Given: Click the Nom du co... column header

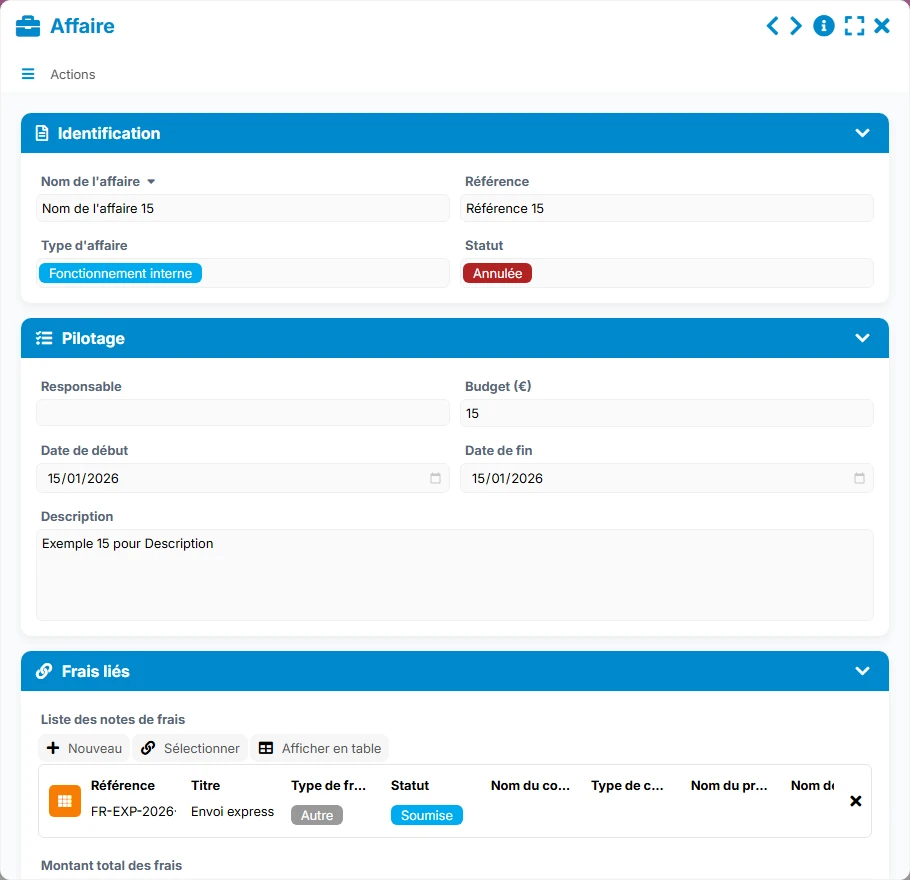Looking at the screenshot, I should point(530,785).
